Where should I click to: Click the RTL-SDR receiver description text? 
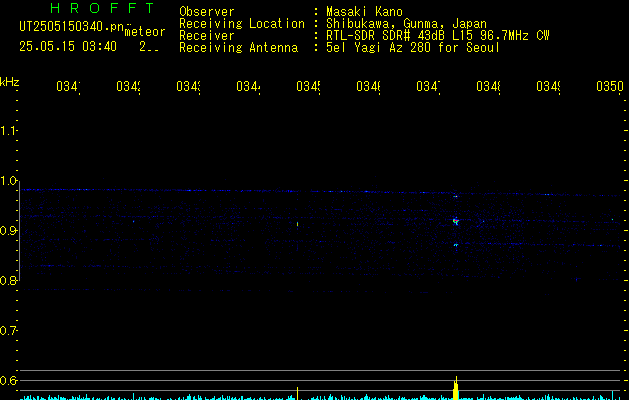(438, 36)
